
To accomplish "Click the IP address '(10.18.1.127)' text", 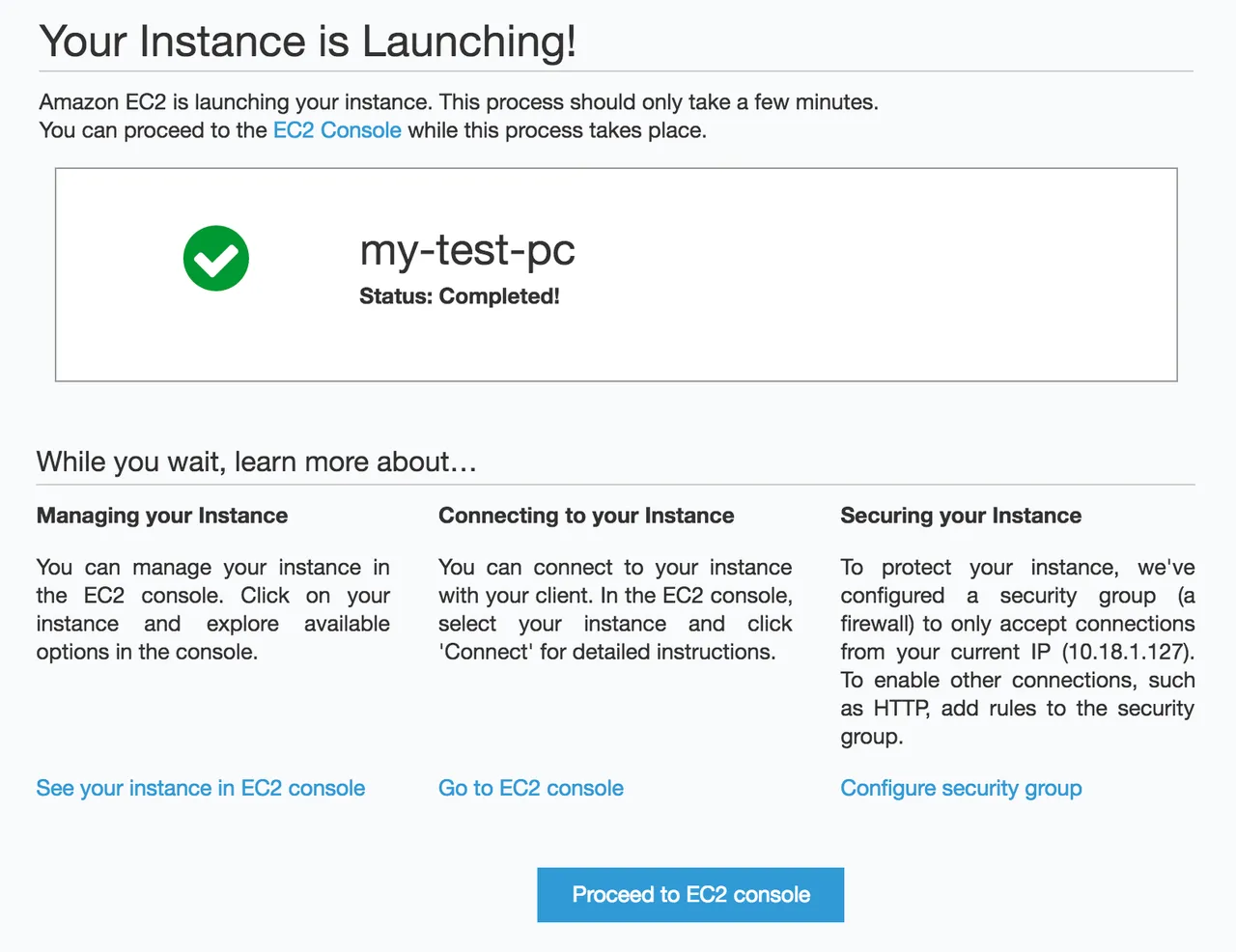I will coord(1128,652).
